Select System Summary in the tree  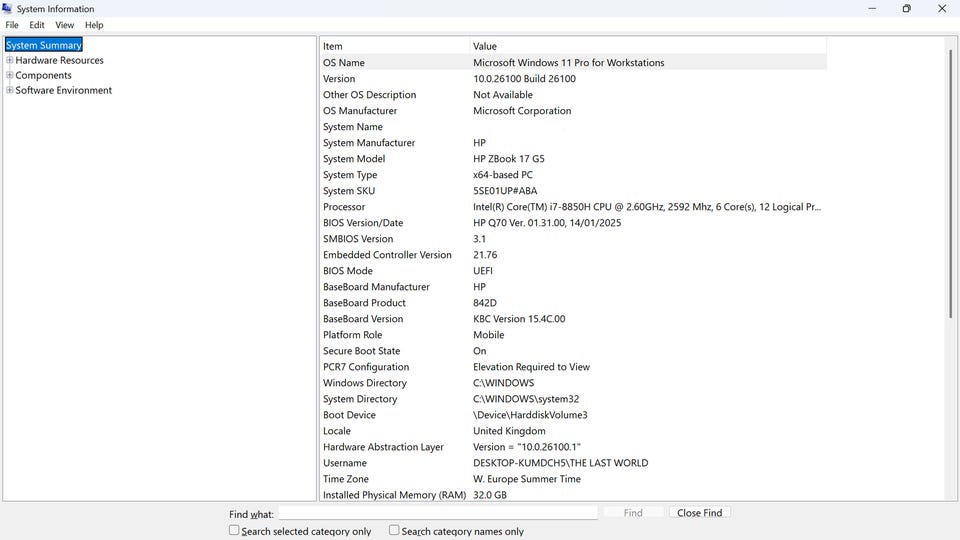pos(43,45)
